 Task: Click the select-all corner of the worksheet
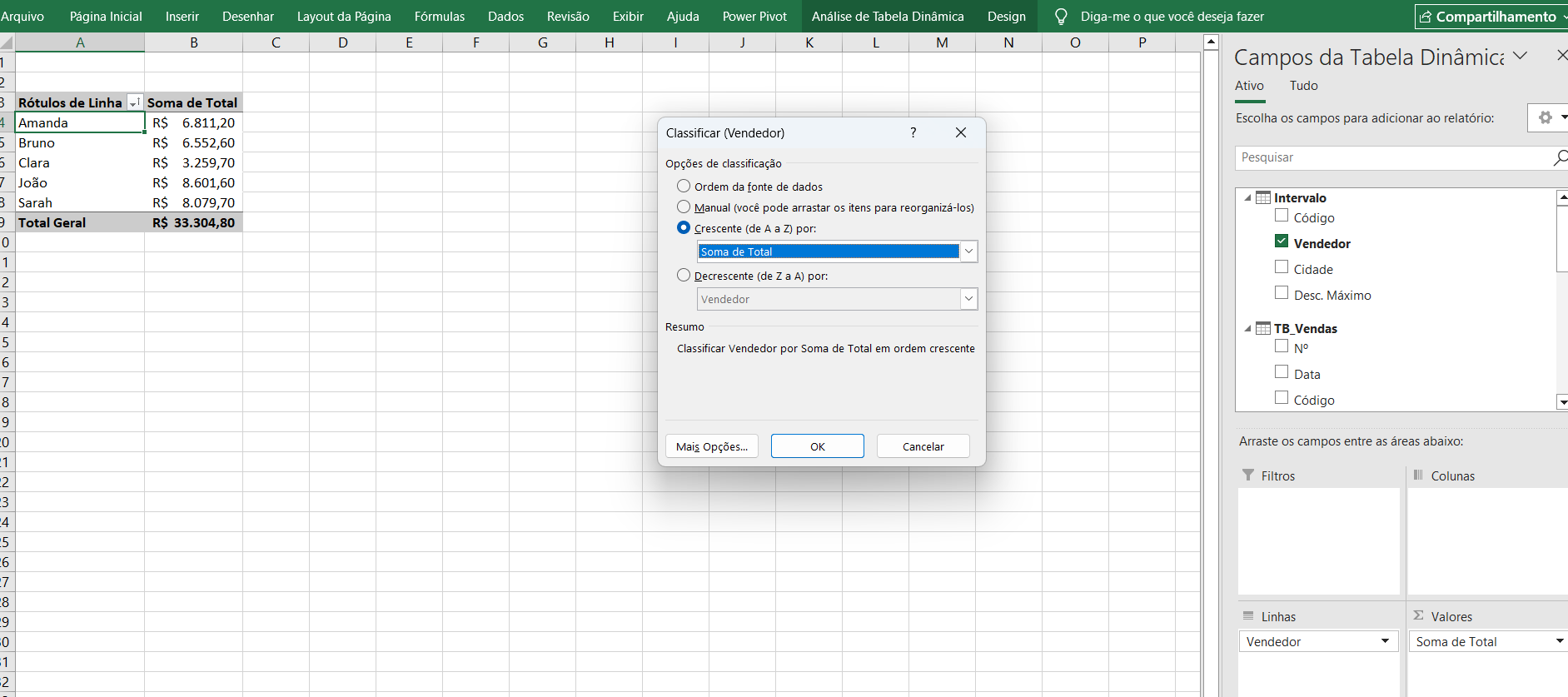tap(7, 42)
